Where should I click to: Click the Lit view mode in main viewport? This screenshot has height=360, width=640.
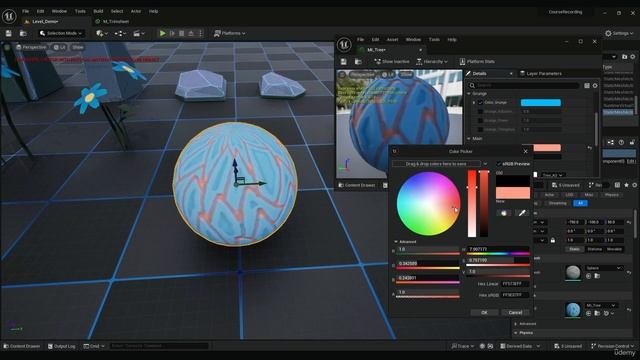click(x=60, y=47)
